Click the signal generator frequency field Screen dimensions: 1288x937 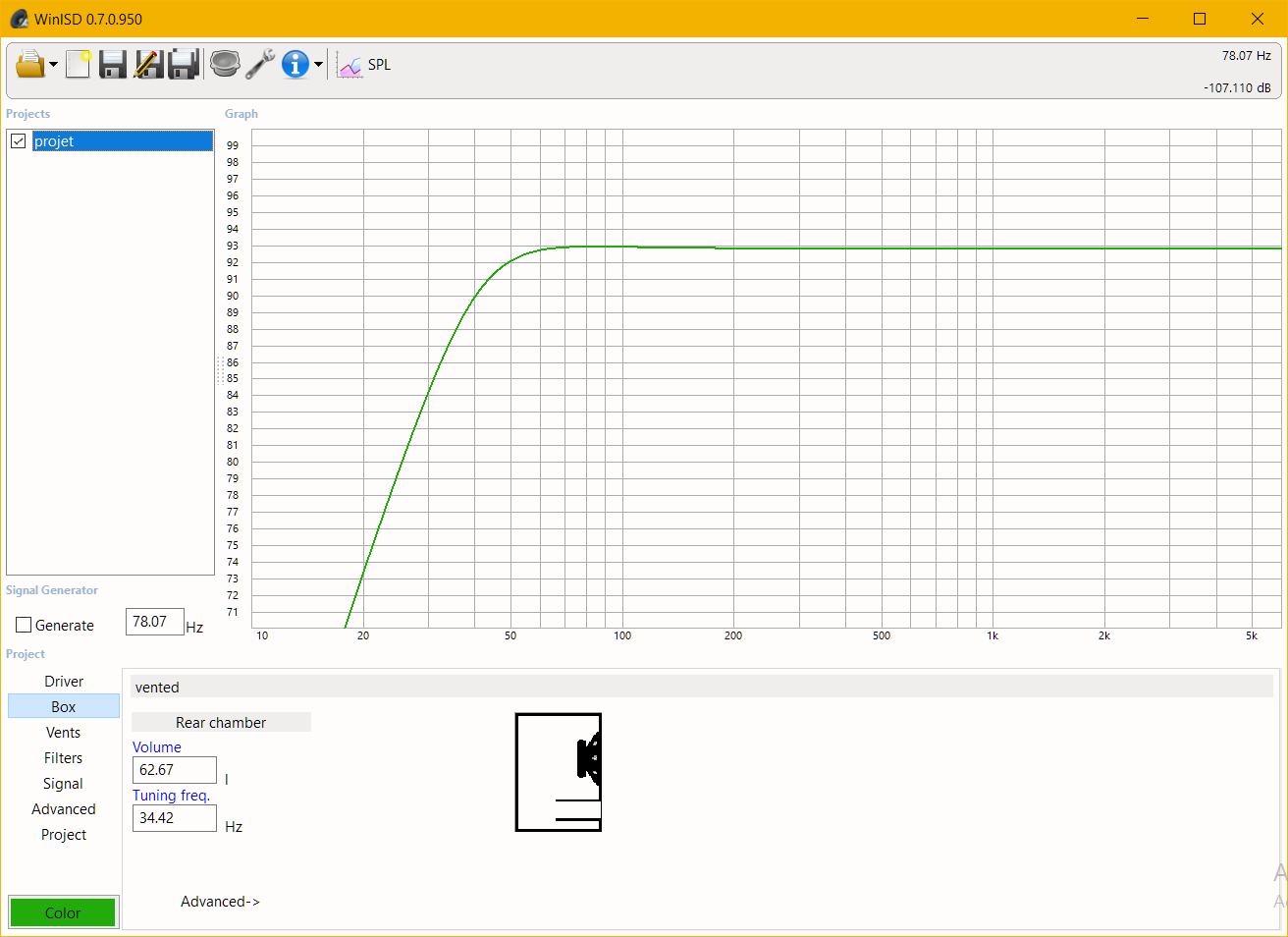(x=155, y=622)
